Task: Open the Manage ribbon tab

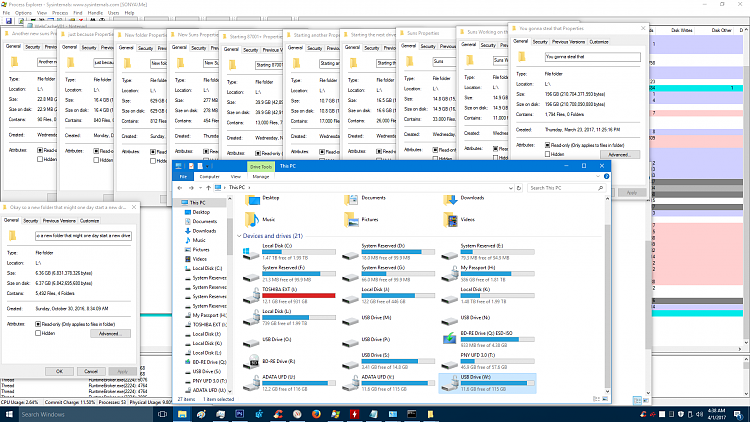Action: [261, 177]
